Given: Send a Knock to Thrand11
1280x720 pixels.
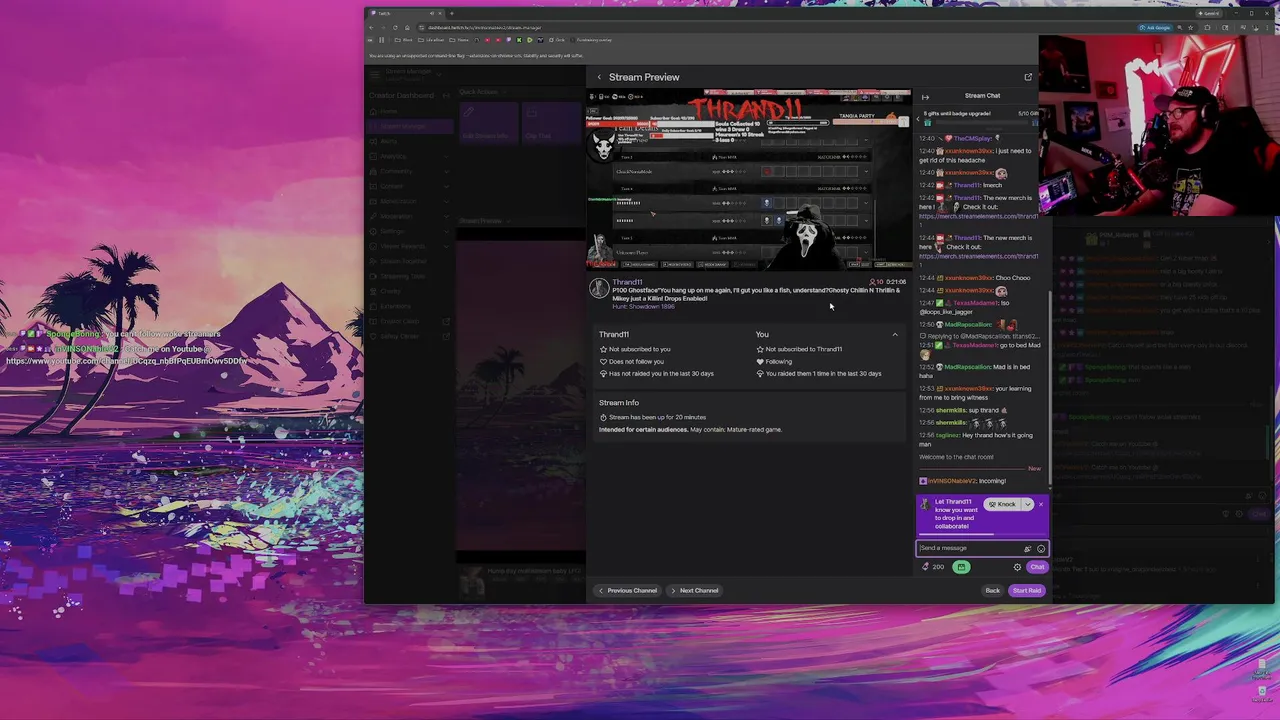Looking at the screenshot, I should click(1002, 504).
